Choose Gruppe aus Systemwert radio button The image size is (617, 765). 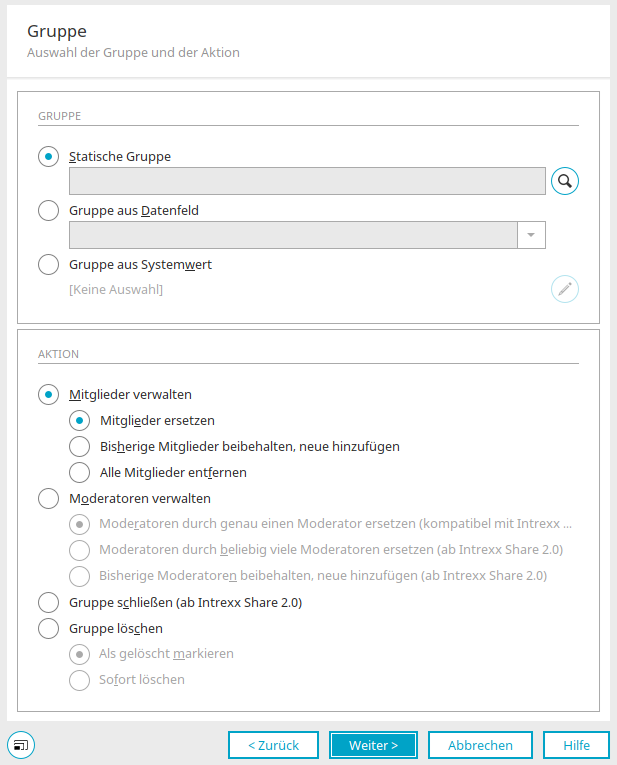click(x=48, y=264)
